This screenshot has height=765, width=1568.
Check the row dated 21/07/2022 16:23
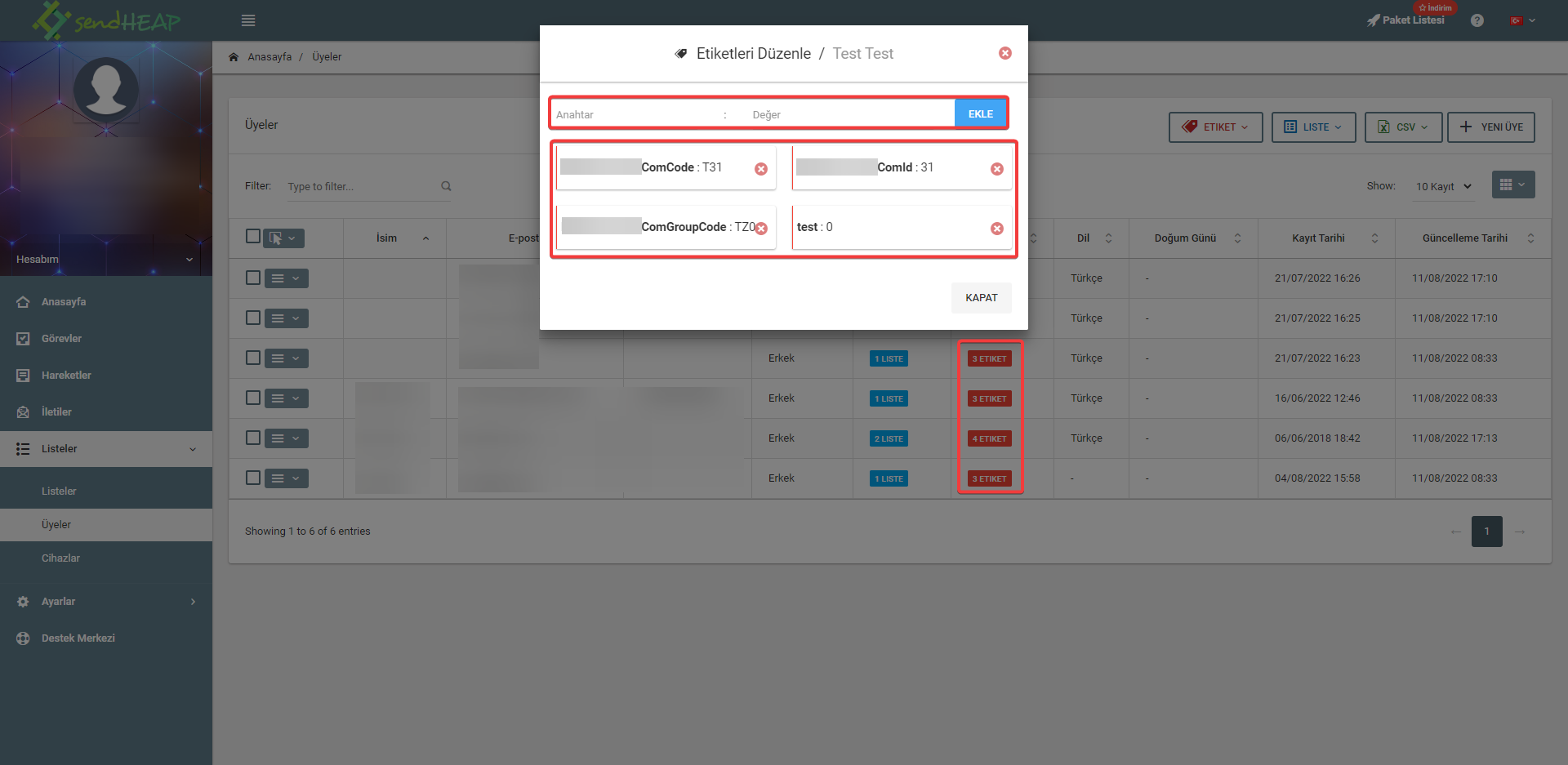coord(253,358)
